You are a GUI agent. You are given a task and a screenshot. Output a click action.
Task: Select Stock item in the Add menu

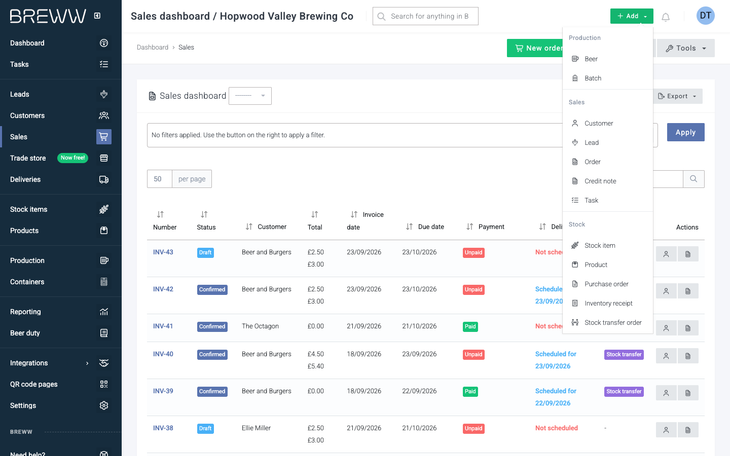tap(608, 245)
